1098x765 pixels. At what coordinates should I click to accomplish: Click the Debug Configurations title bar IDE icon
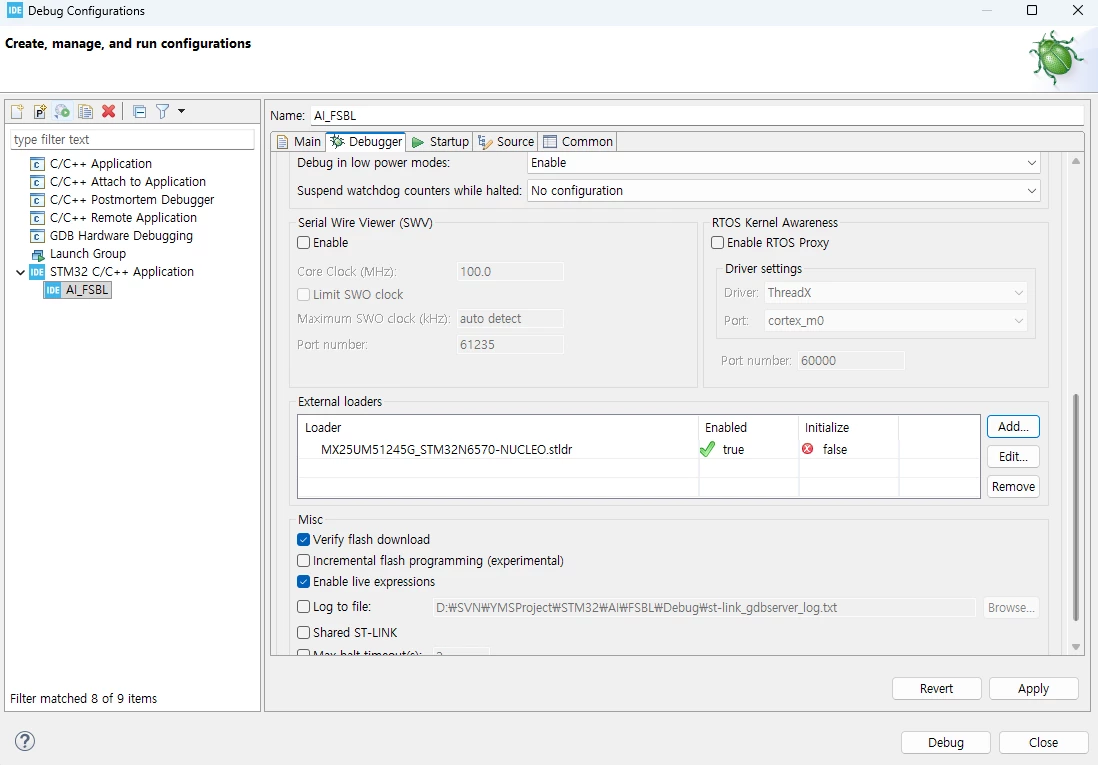pyautogui.click(x=15, y=11)
